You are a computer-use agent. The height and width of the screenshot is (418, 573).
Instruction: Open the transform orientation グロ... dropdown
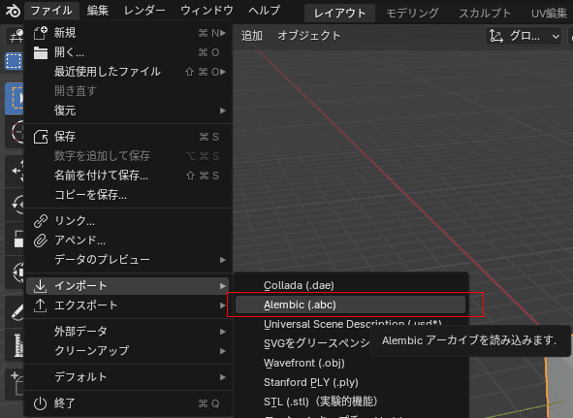523,36
